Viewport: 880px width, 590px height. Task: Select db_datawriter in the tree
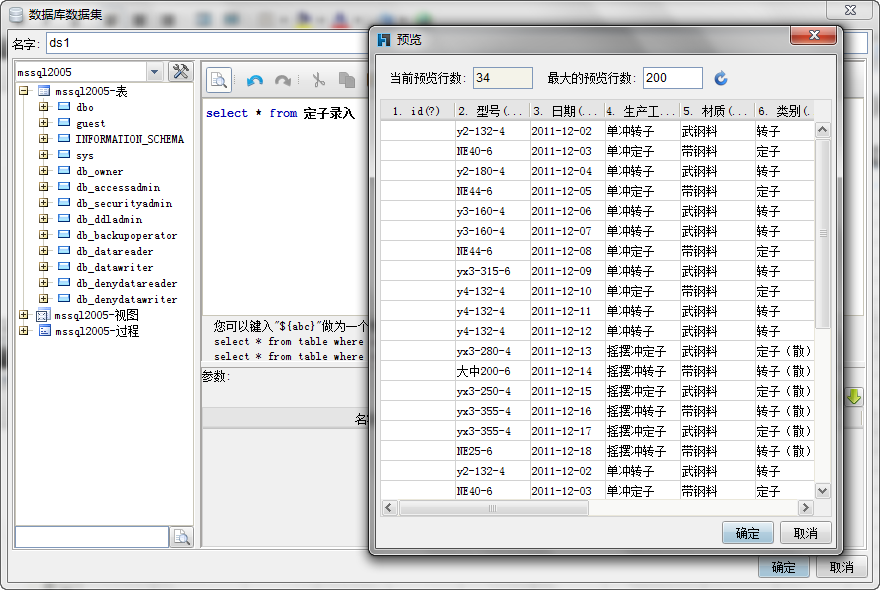(x=114, y=267)
